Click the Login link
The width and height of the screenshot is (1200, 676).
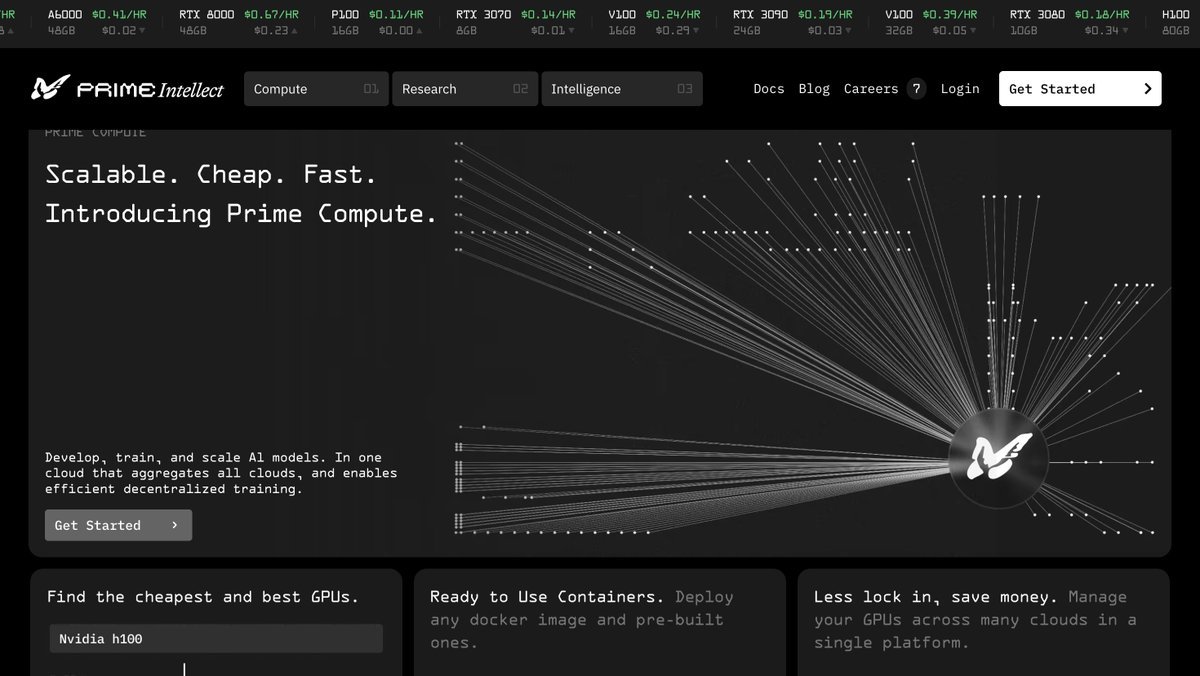(x=959, y=89)
